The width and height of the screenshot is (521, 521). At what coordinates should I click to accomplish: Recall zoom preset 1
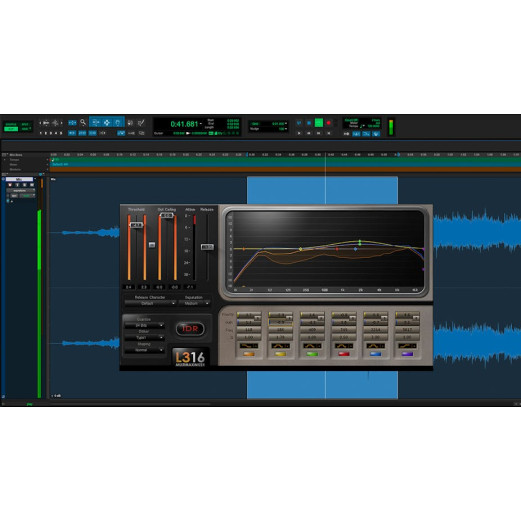40,133
